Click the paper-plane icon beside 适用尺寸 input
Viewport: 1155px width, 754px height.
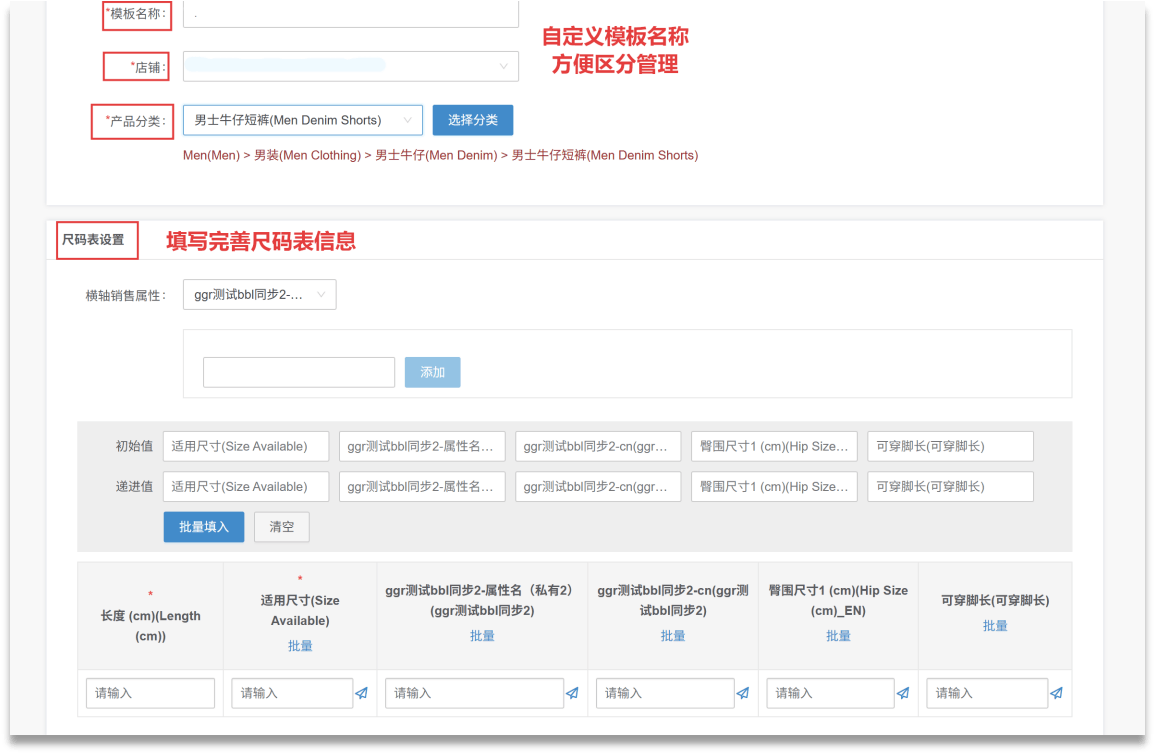pos(360,693)
